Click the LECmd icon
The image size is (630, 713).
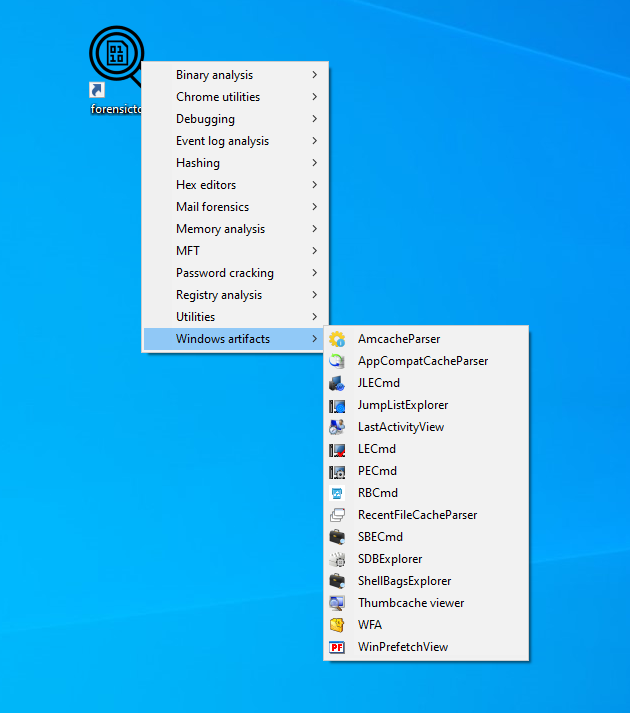coord(337,449)
